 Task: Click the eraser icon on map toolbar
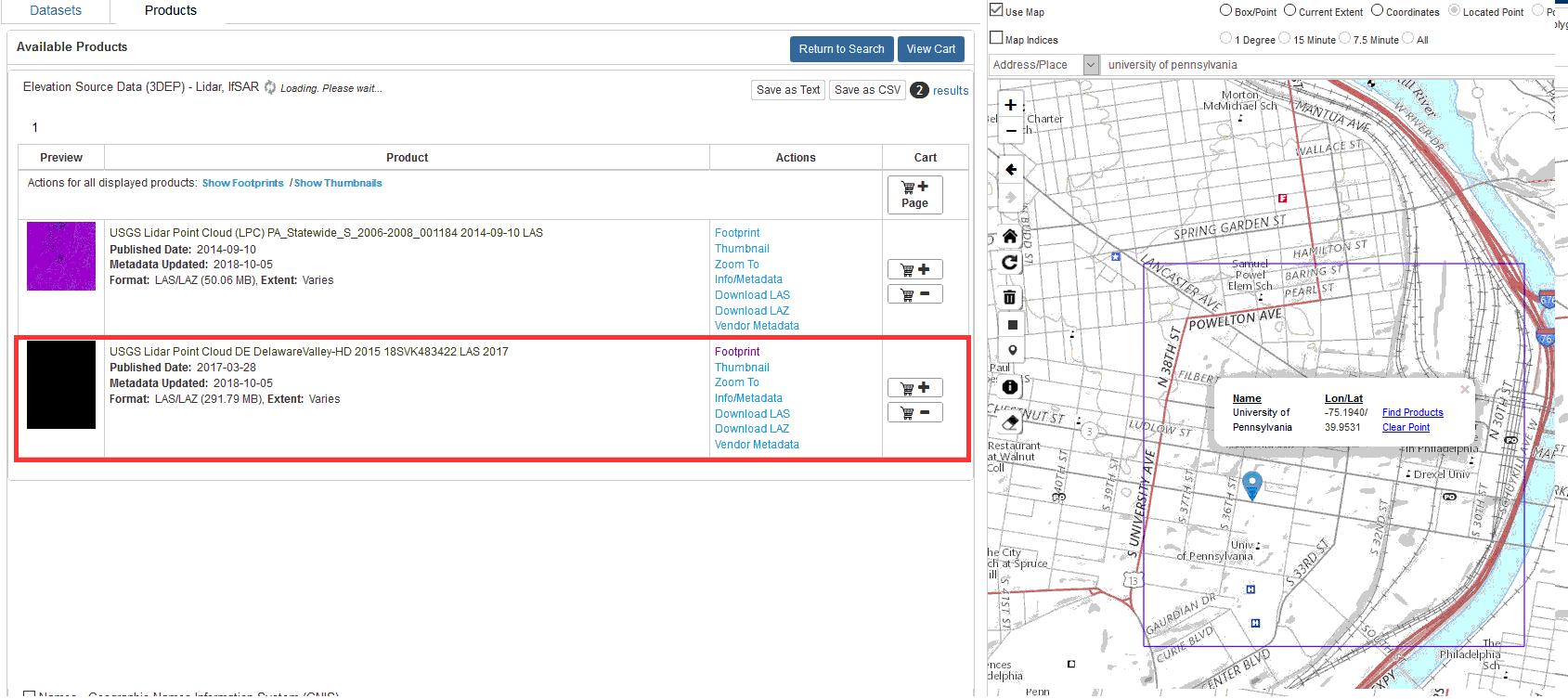[1011, 422]
